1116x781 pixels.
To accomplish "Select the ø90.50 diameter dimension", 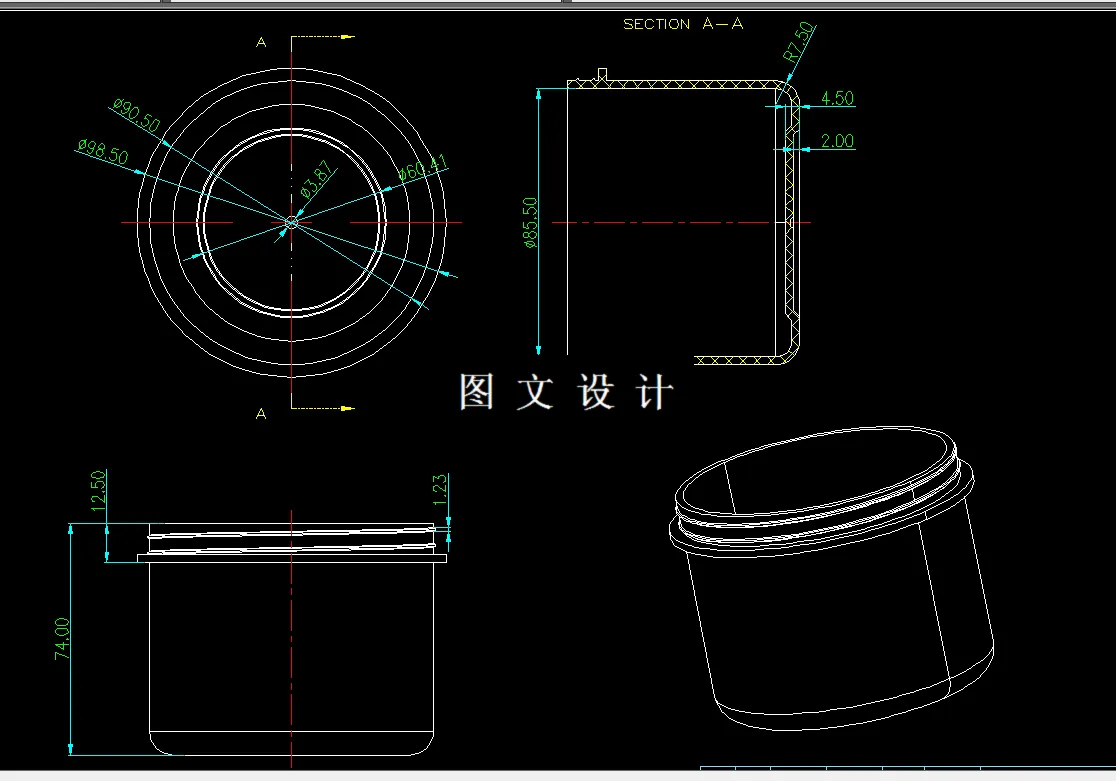I will pos(137,115).
